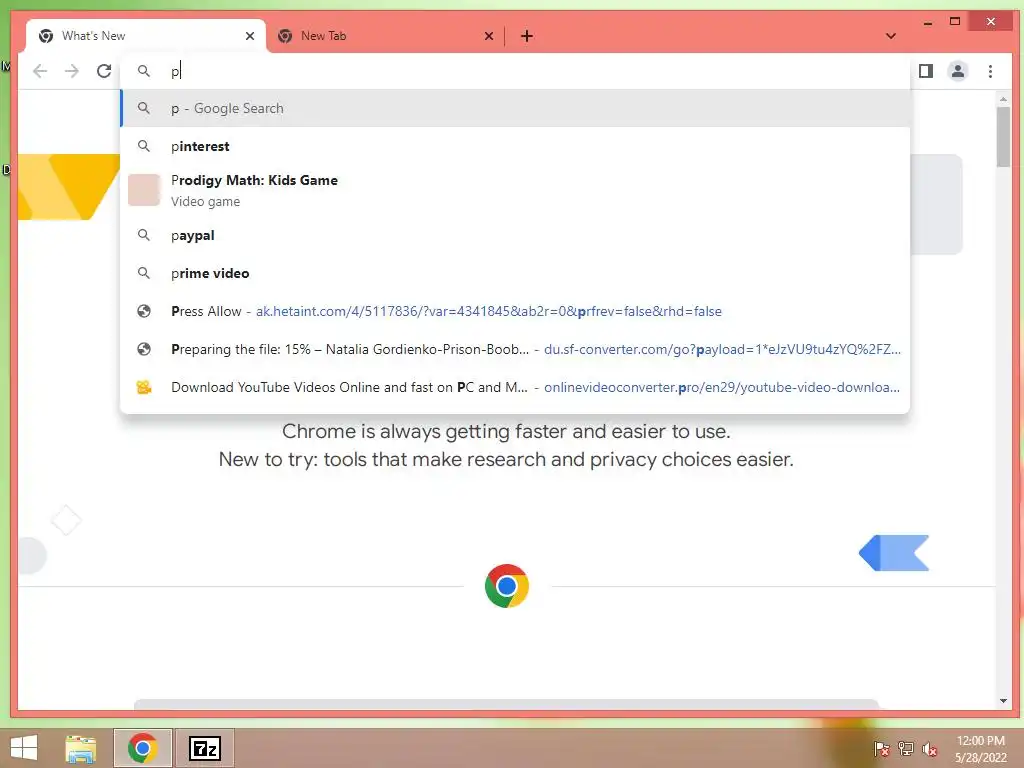Open the profile avatar menu
Screen dimensions: 1024x768
click(x=957, y=71)
